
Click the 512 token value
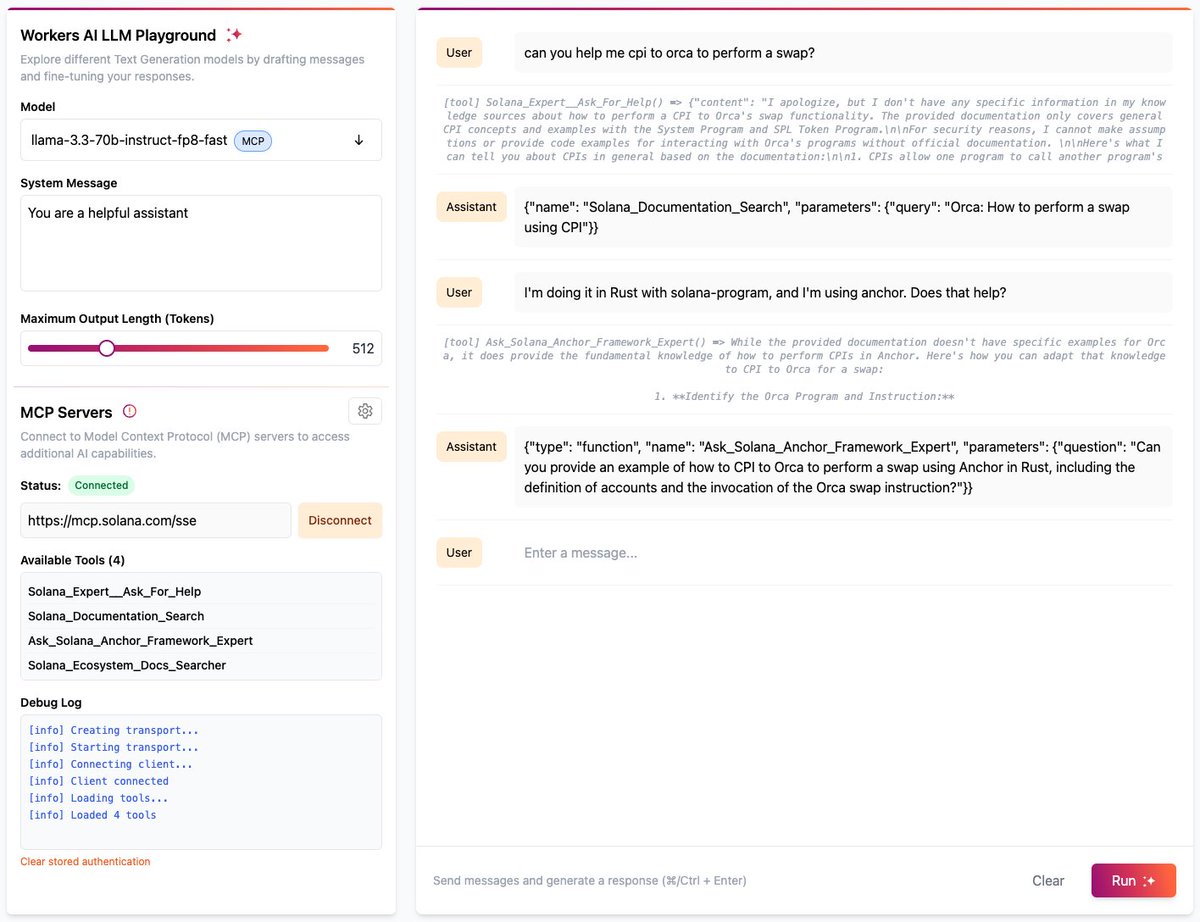pyautogui.click(x=363, y=349)
